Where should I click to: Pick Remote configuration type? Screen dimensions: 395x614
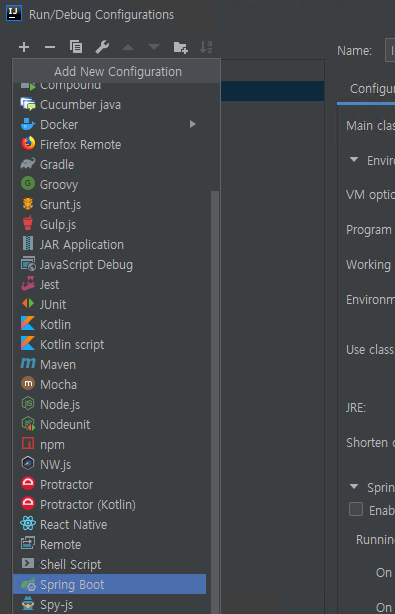click(x=110, y=544)
